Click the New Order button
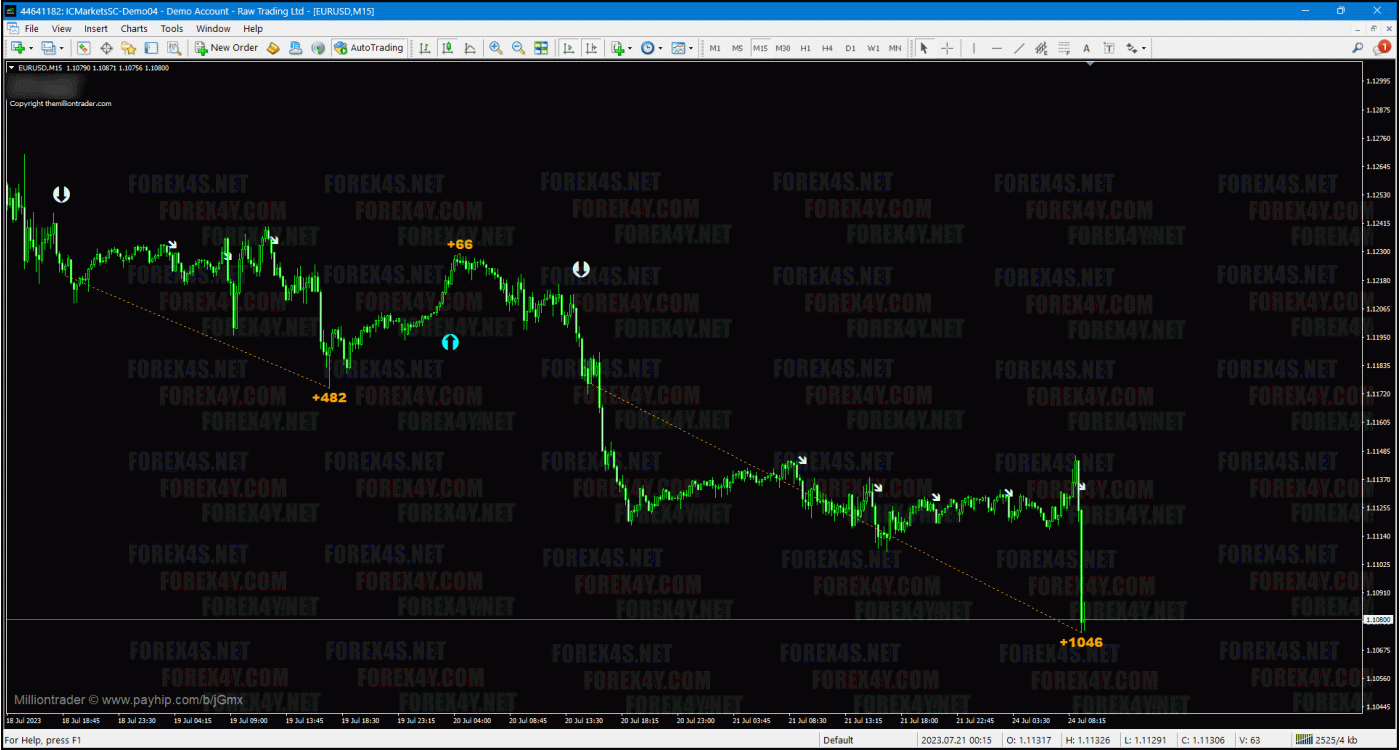 point(226,48)
